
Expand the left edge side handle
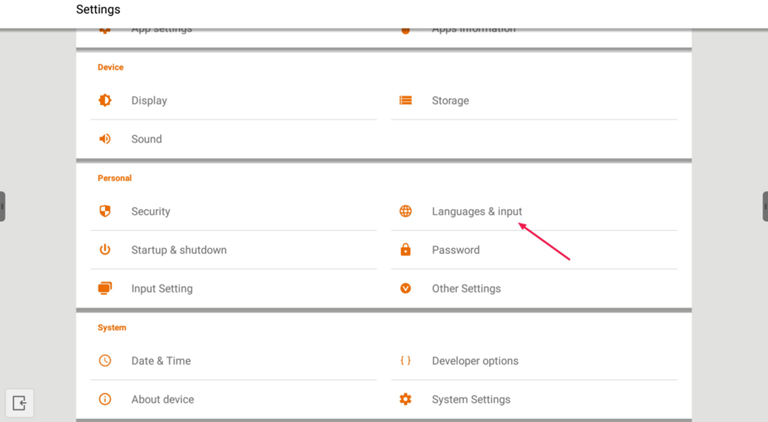pos(3,206)
